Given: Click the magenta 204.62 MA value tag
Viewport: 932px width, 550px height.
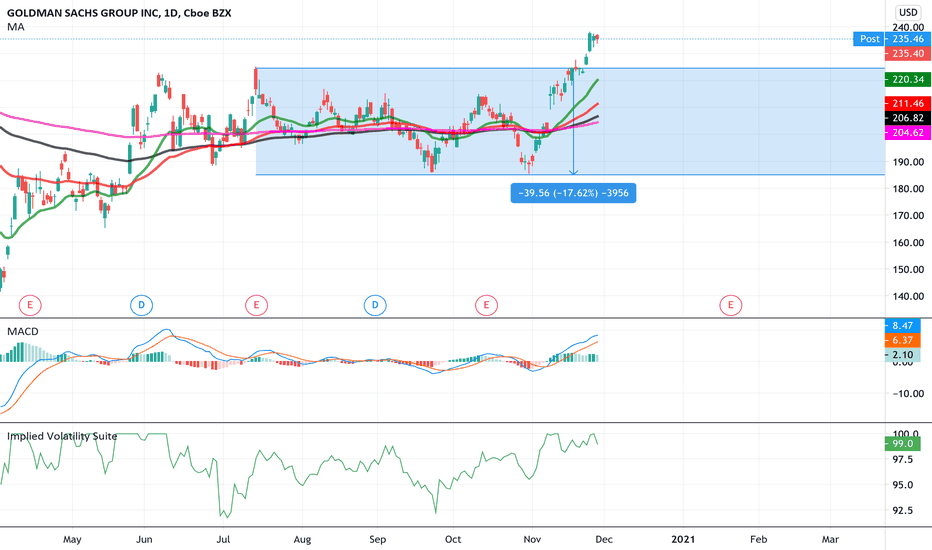Looking at the screenshot, I should click(908, 132).
